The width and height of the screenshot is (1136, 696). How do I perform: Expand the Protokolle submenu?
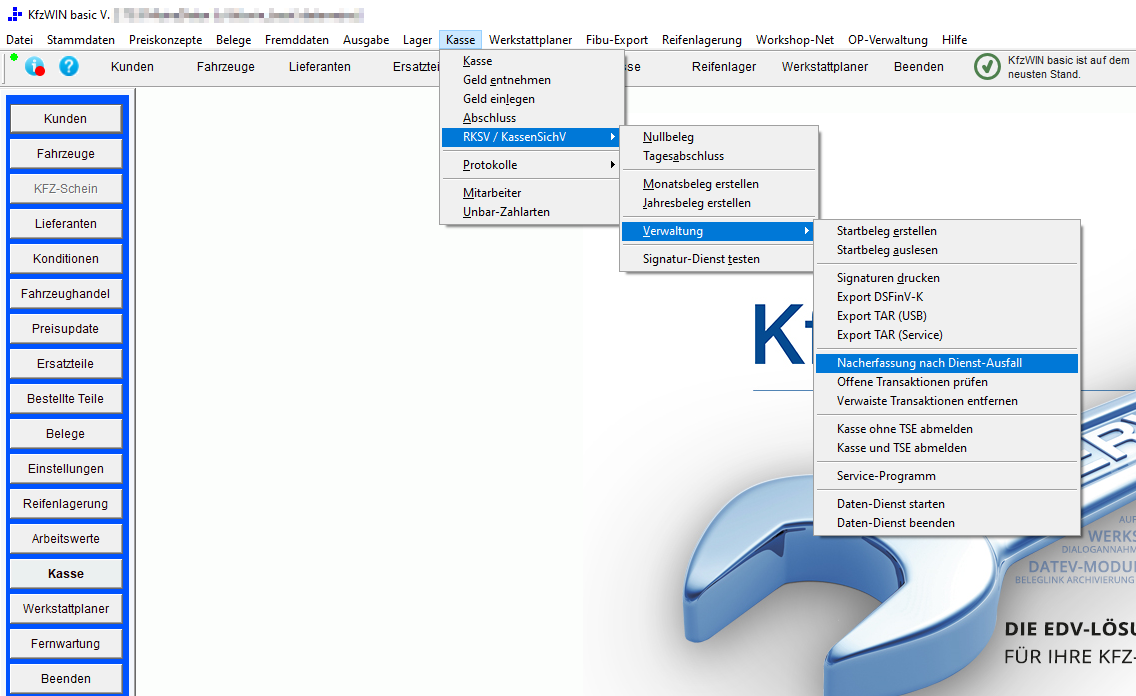(531, 165)
